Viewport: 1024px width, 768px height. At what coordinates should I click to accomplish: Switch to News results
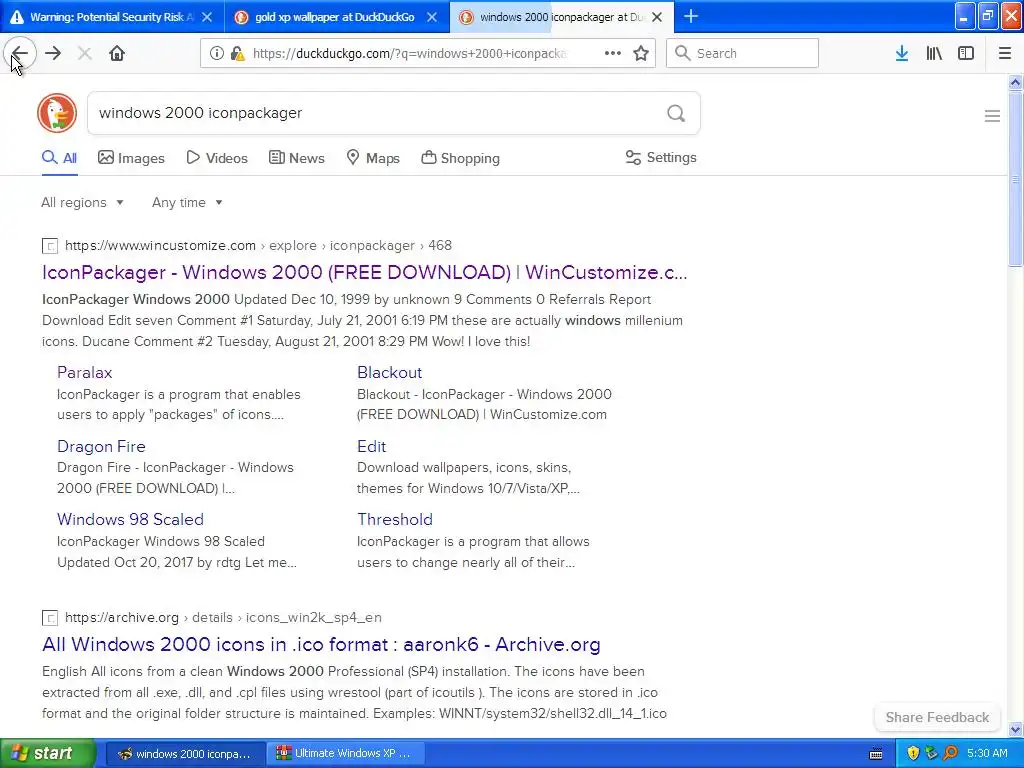coord(297,158)
